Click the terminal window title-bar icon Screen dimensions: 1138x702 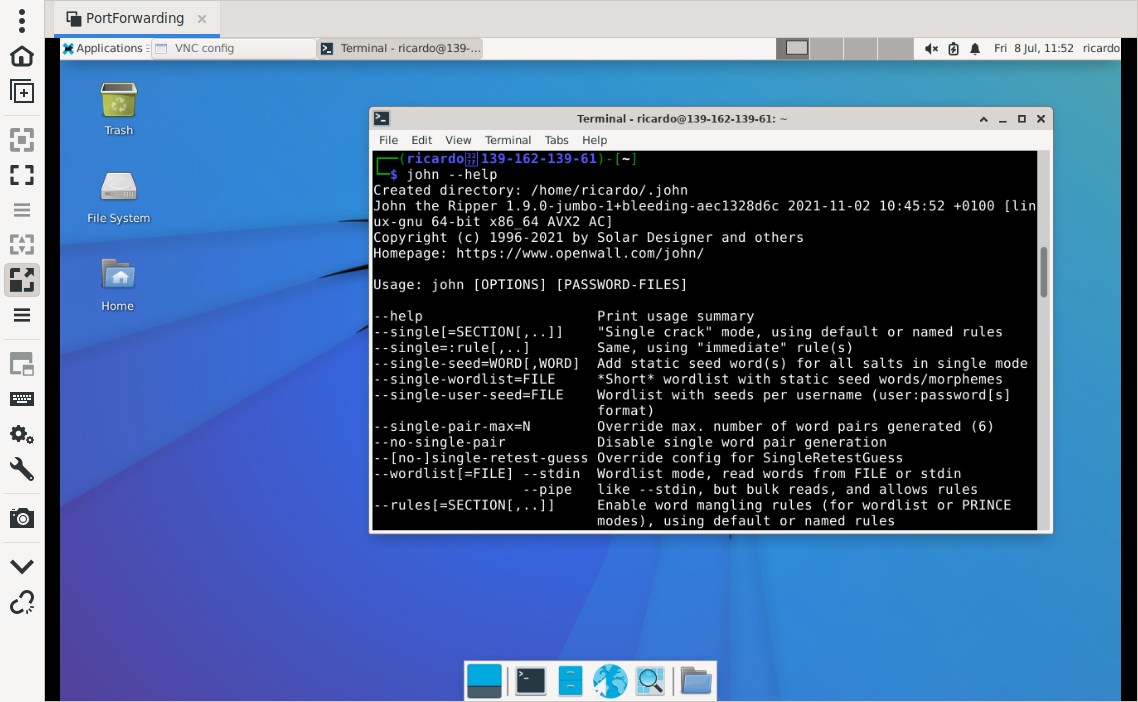[x=382, y=118]
